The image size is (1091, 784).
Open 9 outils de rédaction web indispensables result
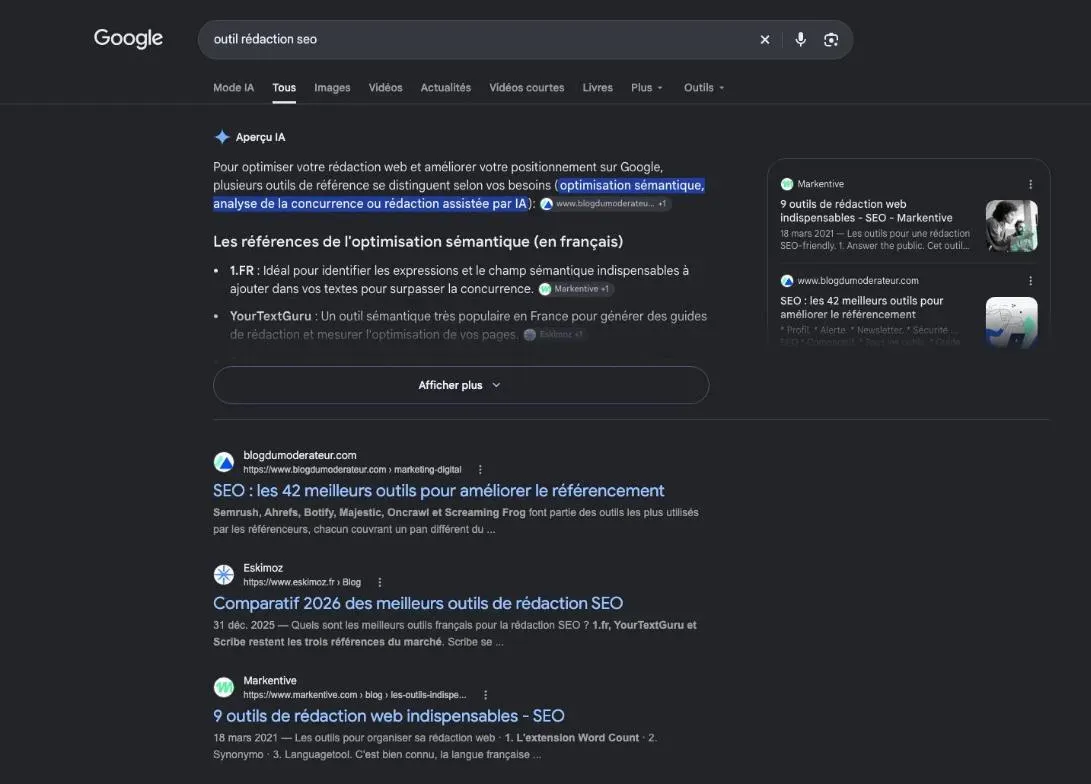tap(388, 716)
